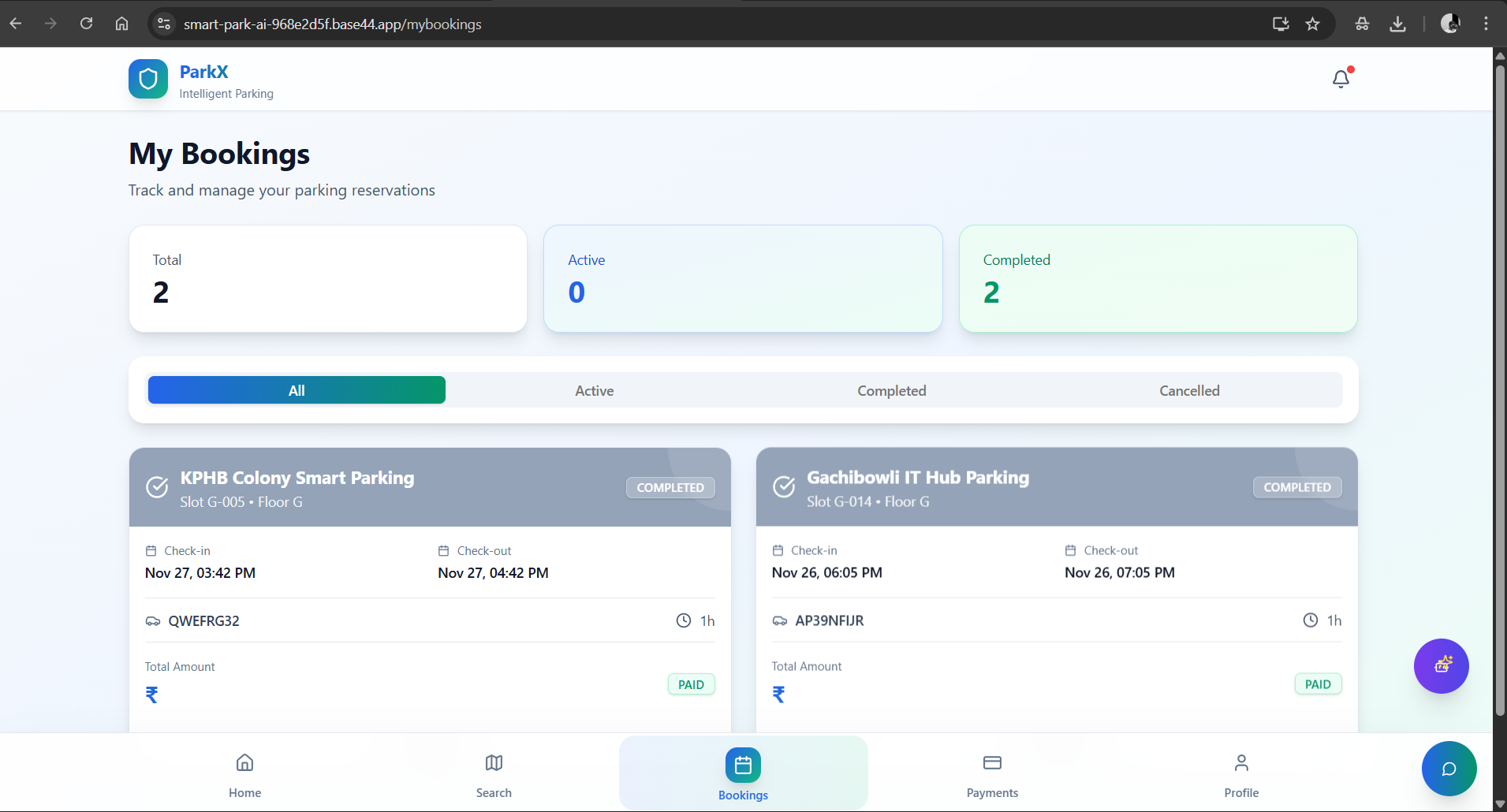The height and width of the screenshot is (812, 1507).
Task: Click Slot G-005 Floor G text
Action: [241, 502]
